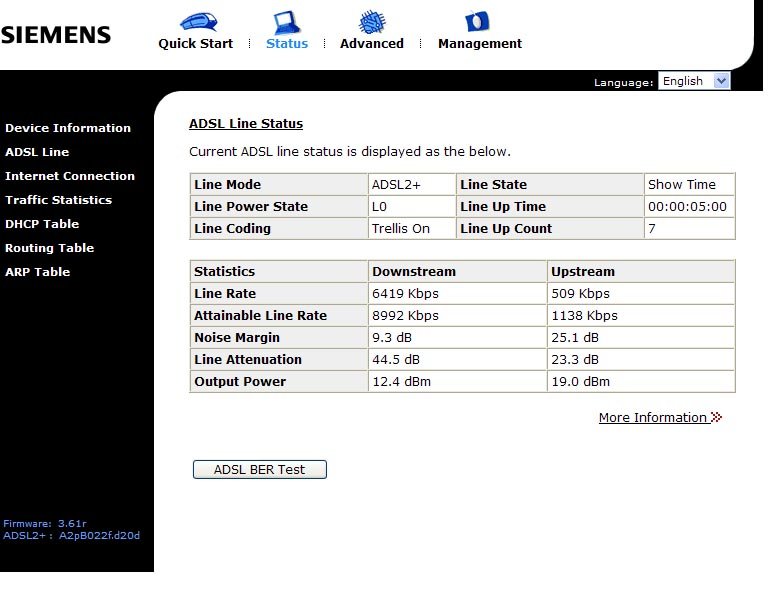
Task: Click the Attainable Line Rate label
Action: pyautogui.click(x=260, y=316)
